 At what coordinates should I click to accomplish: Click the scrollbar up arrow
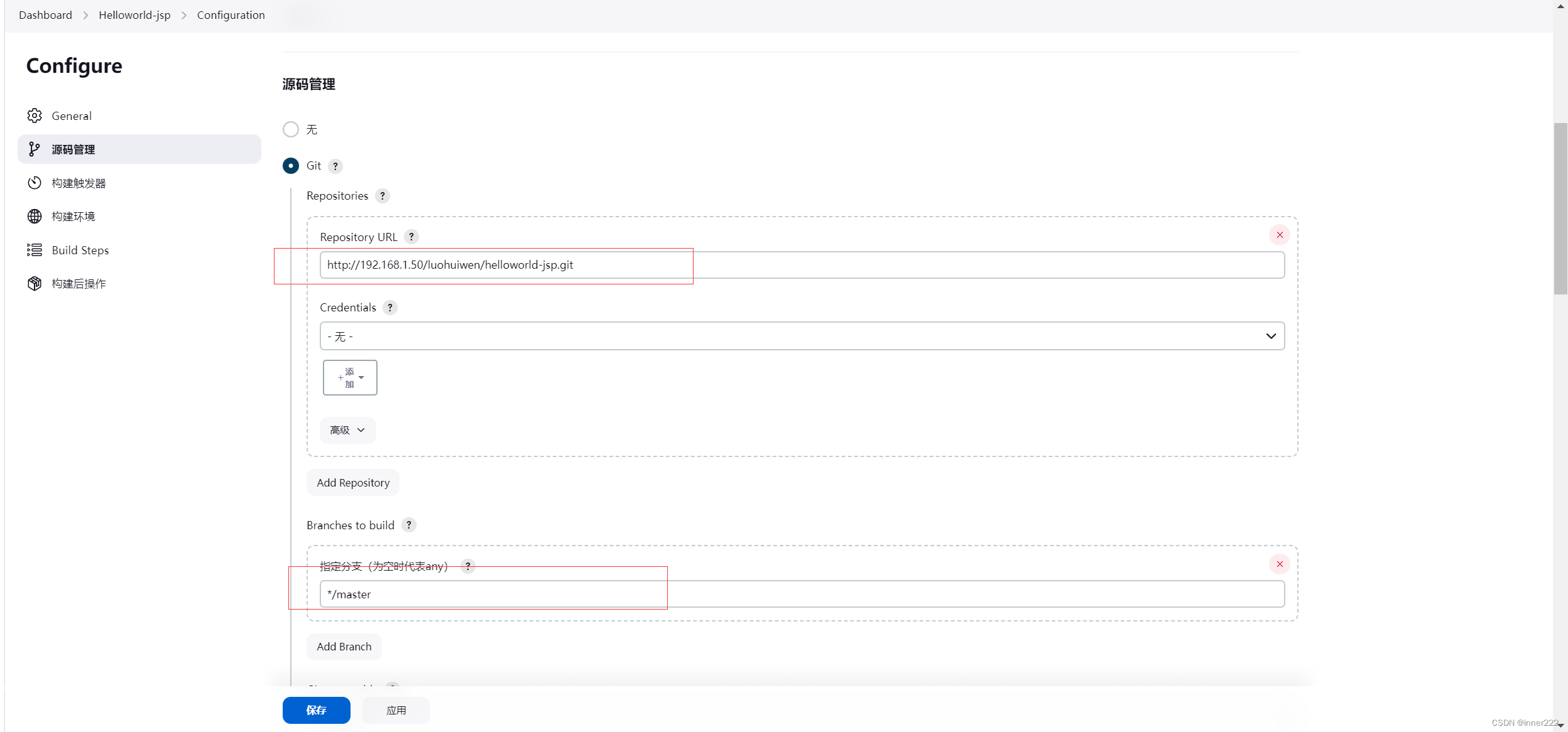tap(1560, 6)
